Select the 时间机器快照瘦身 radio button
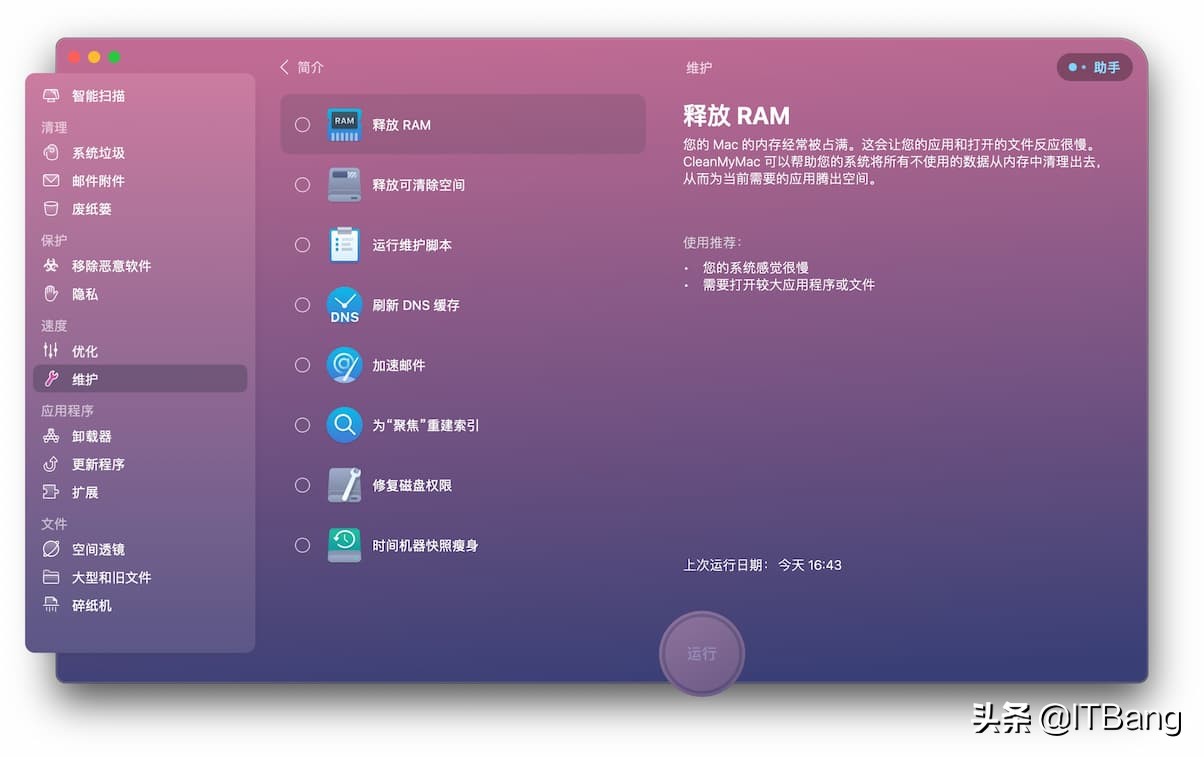 [302, 545]
